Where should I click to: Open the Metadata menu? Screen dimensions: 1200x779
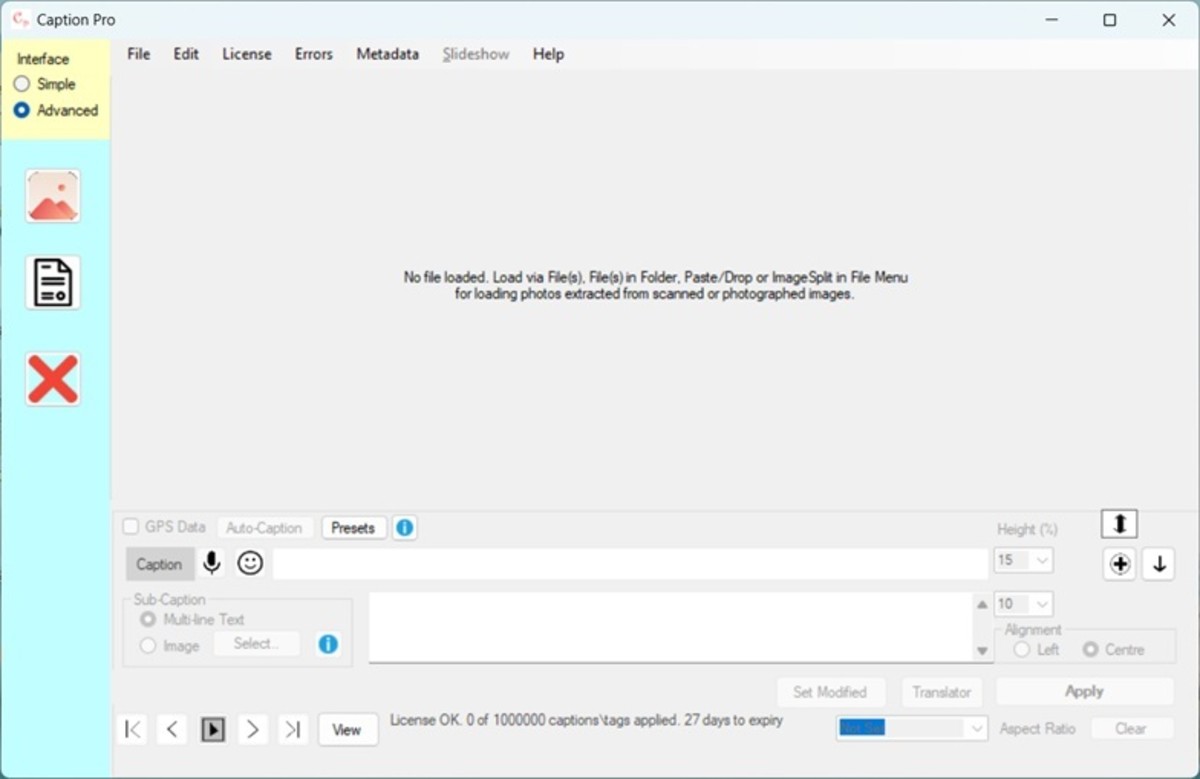point(387,54)
